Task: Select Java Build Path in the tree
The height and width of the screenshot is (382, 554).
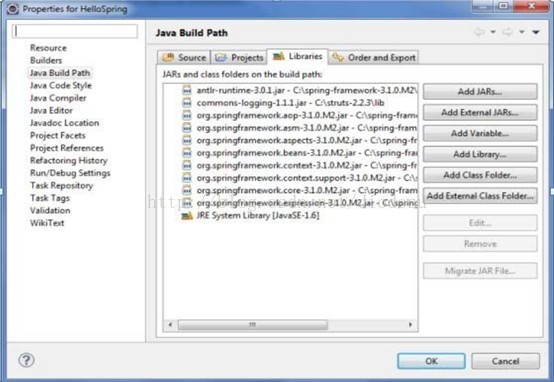Action: tap(60, 73)
